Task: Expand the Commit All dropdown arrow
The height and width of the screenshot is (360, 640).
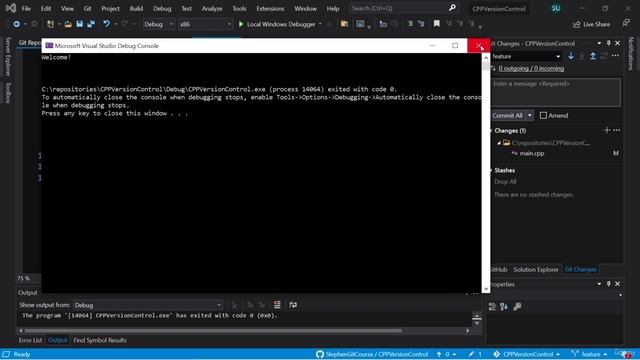Action: click(x=530, y=116)
